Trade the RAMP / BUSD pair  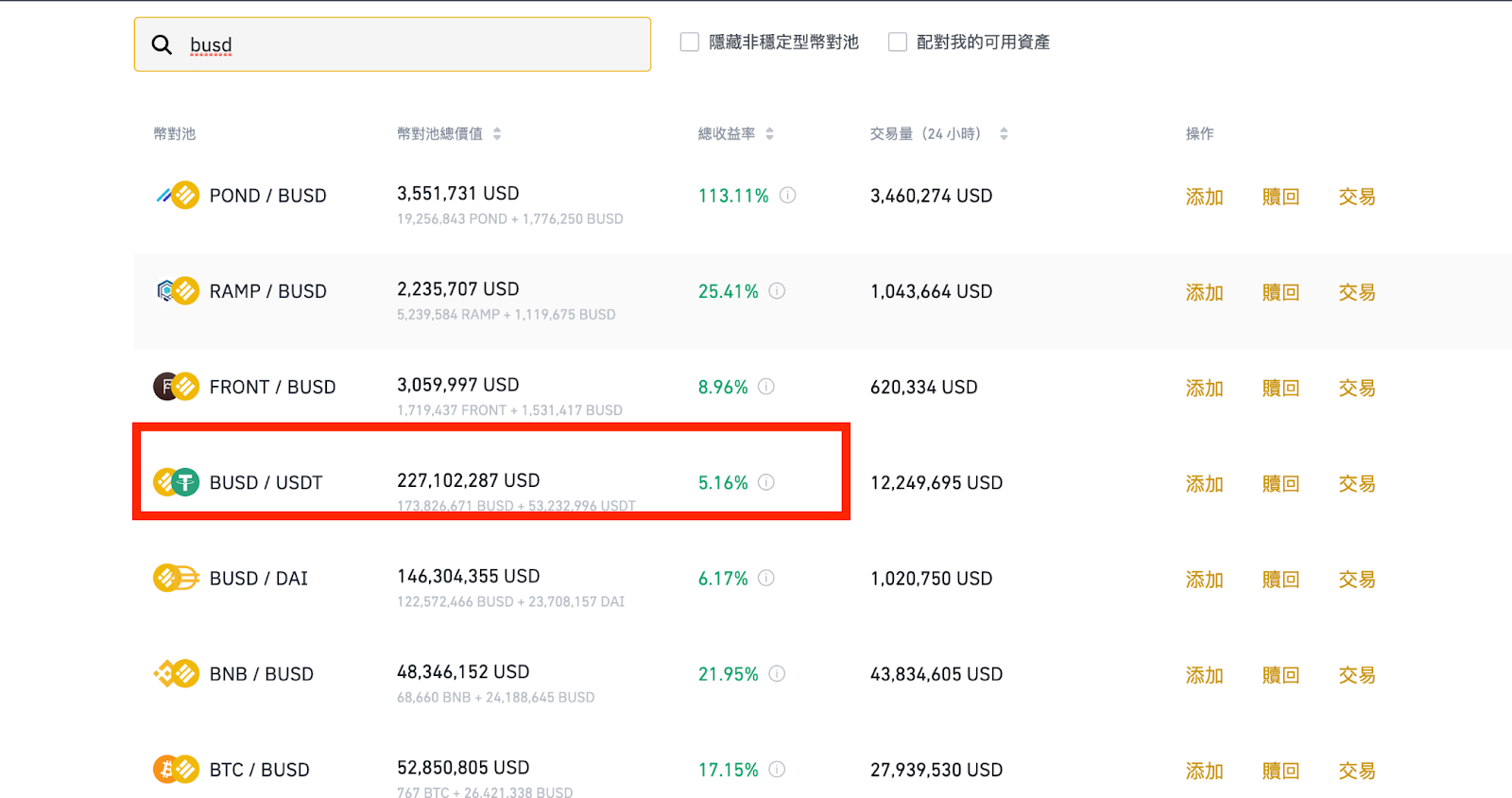[x=1357, y=292]
